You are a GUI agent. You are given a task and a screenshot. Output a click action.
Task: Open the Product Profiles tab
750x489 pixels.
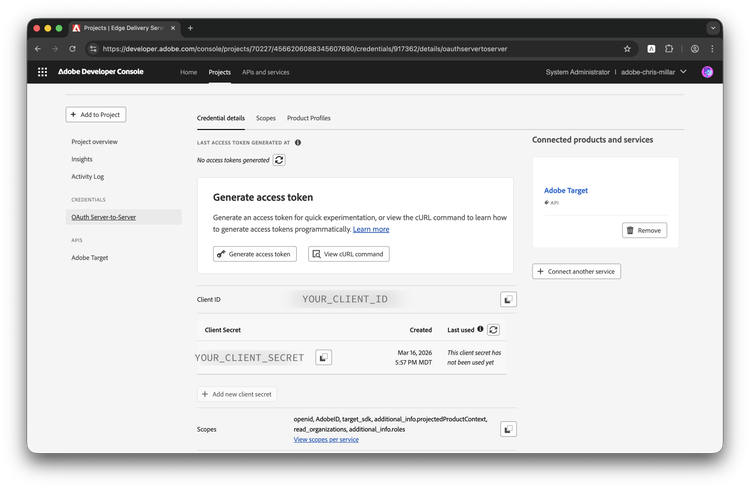point(309,118)
